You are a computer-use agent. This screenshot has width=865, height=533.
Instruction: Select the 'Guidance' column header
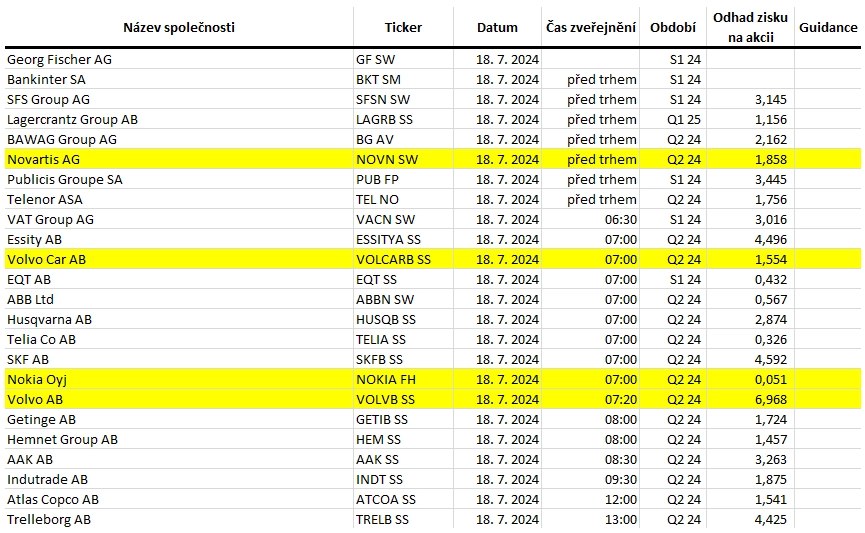point(828,28)
